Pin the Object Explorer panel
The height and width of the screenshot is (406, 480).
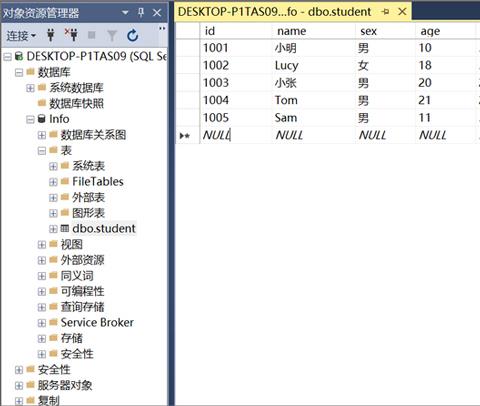(x=141, y=13)
